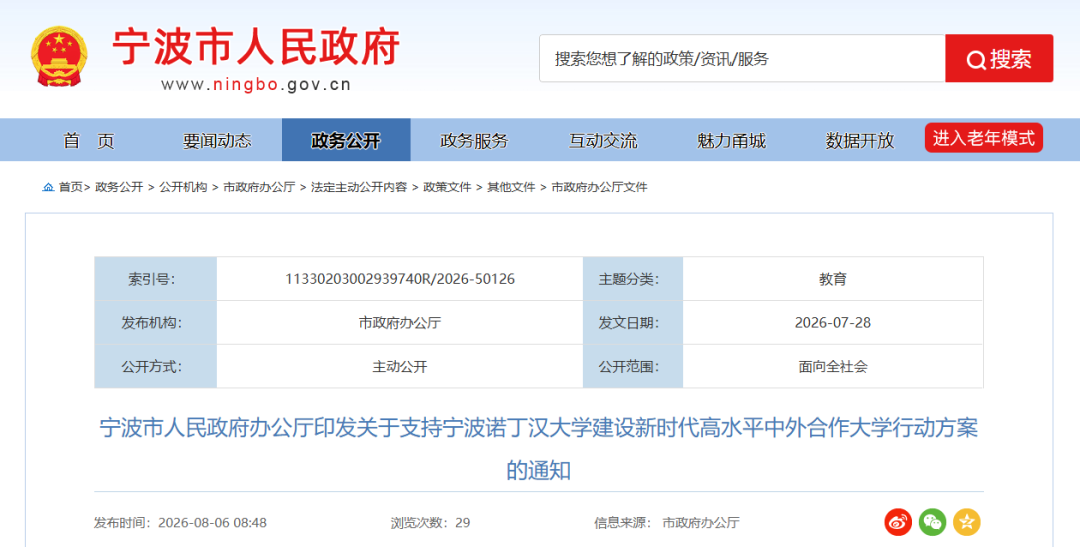1080x547 pixels.
Task: Go to 政策文件 breadcrumb link
Action: click(447, 187)
